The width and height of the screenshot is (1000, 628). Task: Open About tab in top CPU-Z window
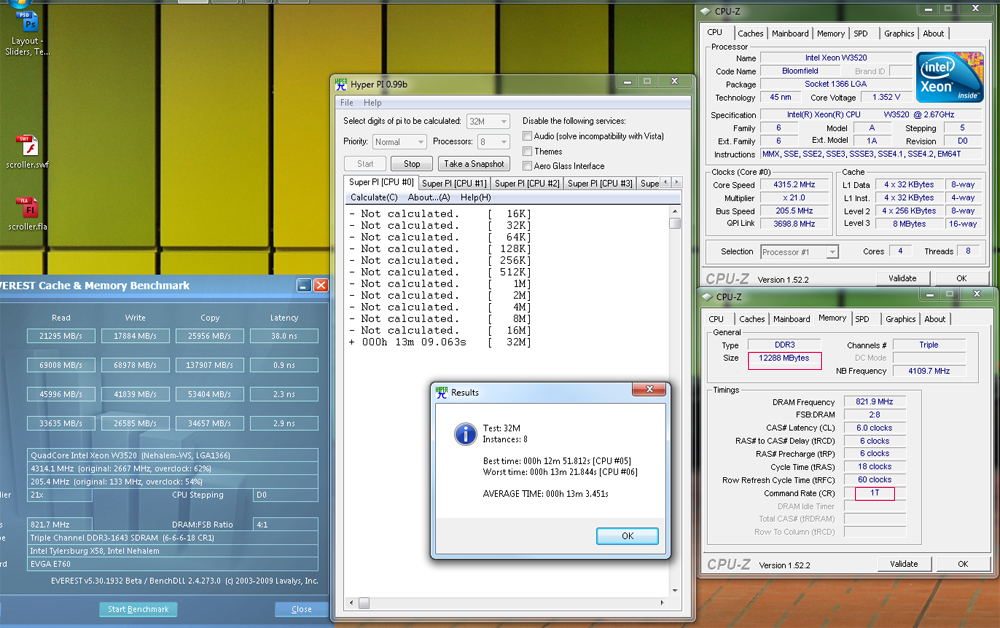pyautogui.click(x=933, y=34)
